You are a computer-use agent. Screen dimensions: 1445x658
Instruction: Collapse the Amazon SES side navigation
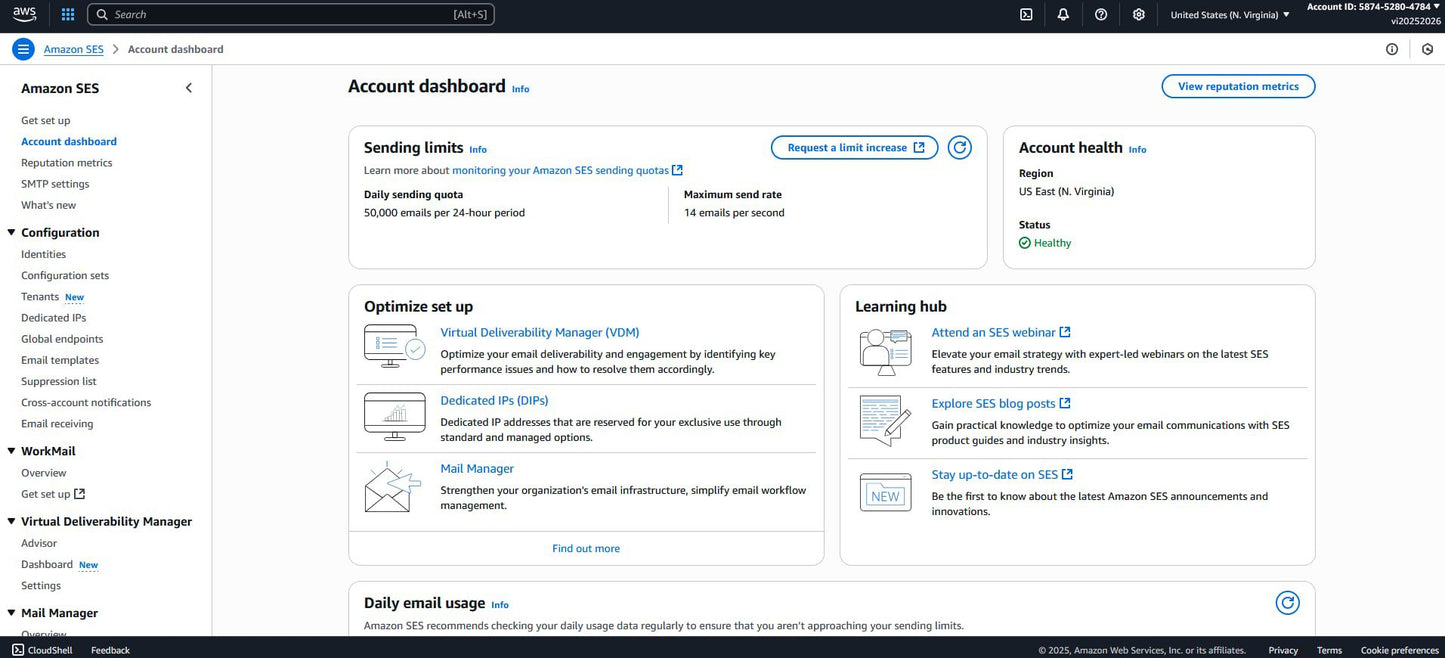(189, 88)
